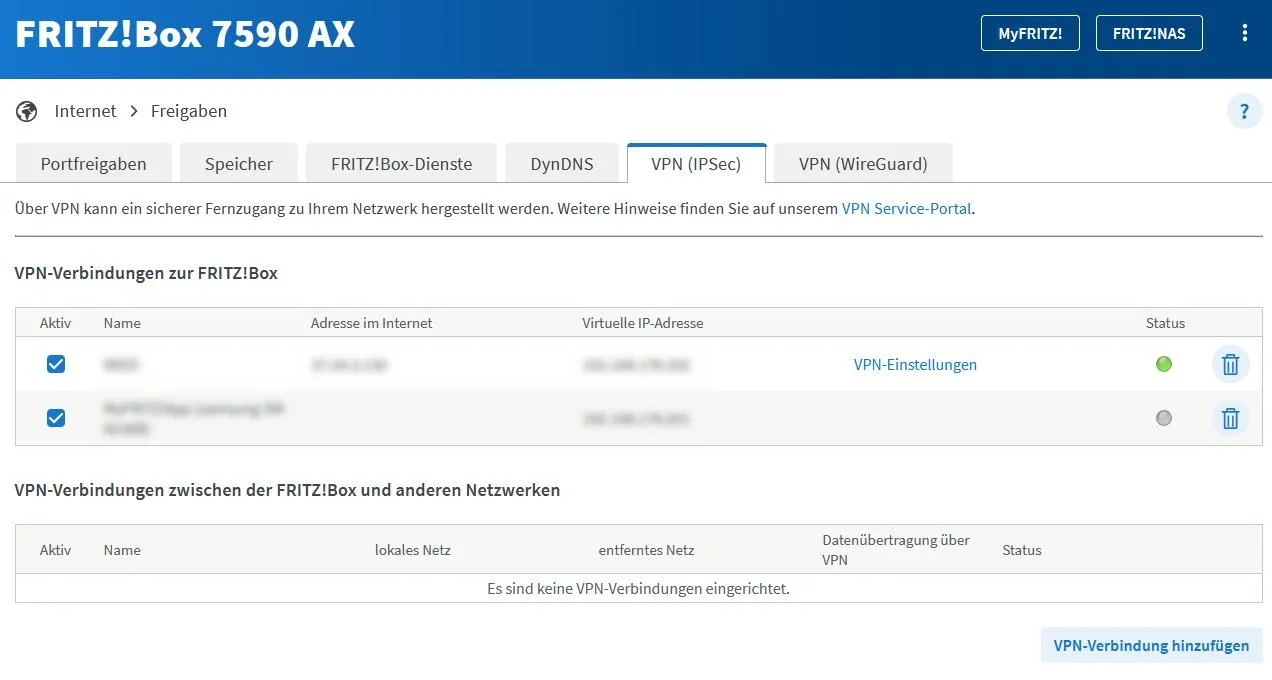1272x680 pixels.
Task: Click the heading VPN-Verbindungen zur FRITZ!Box
Action: [146, 272]
